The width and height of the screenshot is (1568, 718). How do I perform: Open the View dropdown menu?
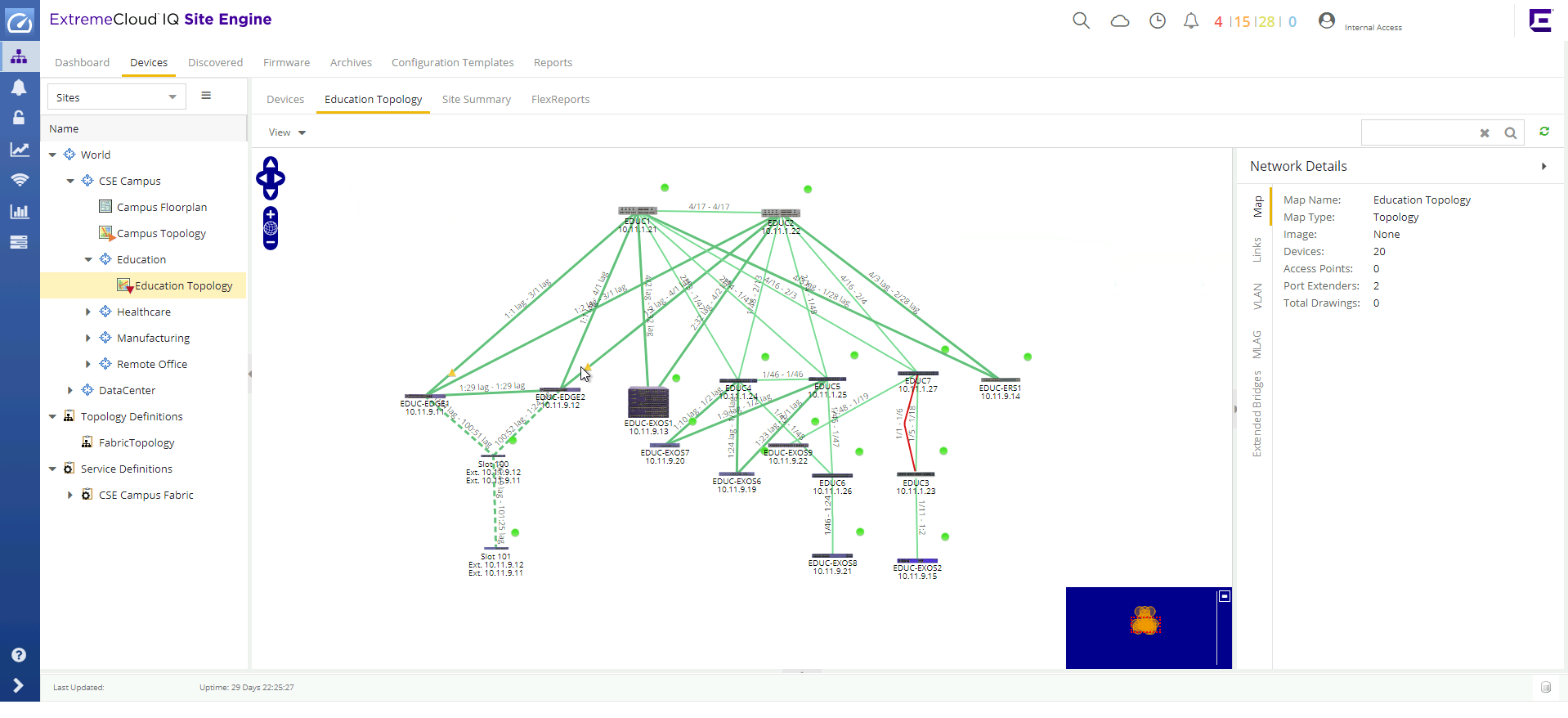click(x=287, y=132)
